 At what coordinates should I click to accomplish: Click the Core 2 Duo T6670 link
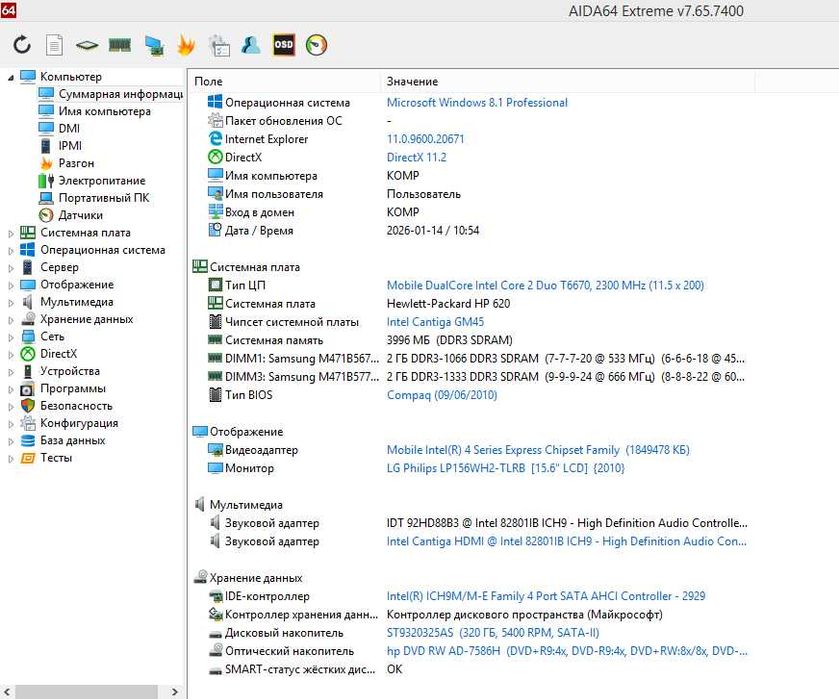click(545, 285)
